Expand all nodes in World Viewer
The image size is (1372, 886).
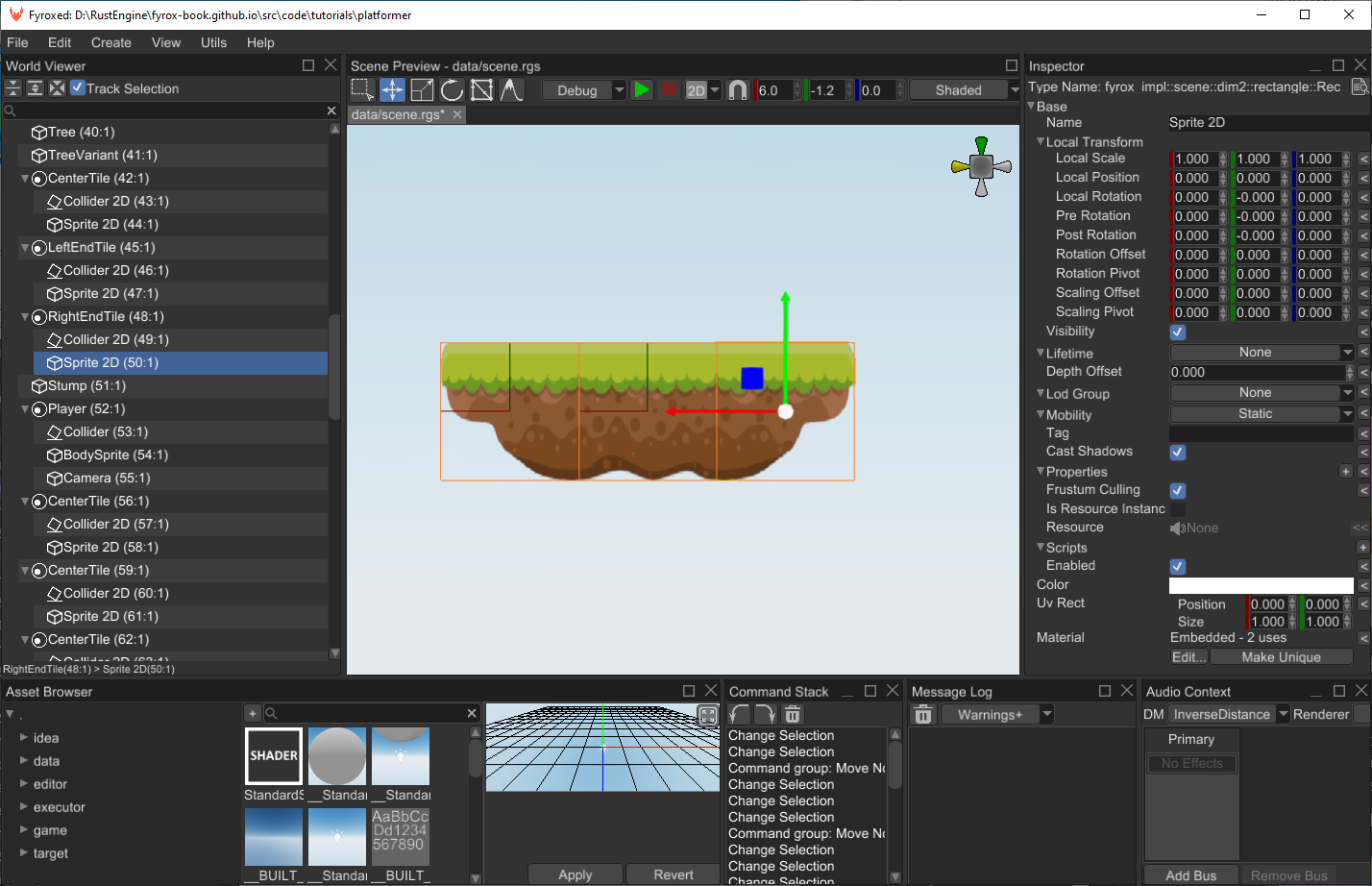coord(35,88)
